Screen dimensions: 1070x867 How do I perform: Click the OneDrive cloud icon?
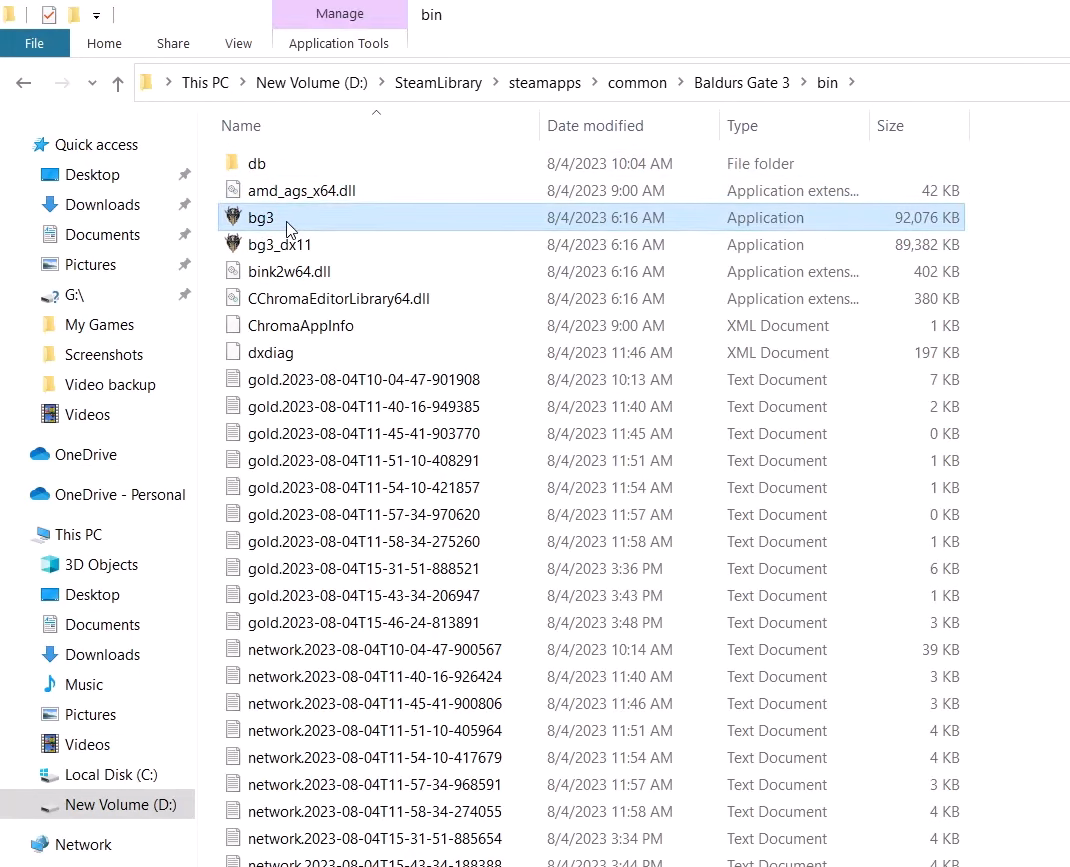tap(40, 454)
